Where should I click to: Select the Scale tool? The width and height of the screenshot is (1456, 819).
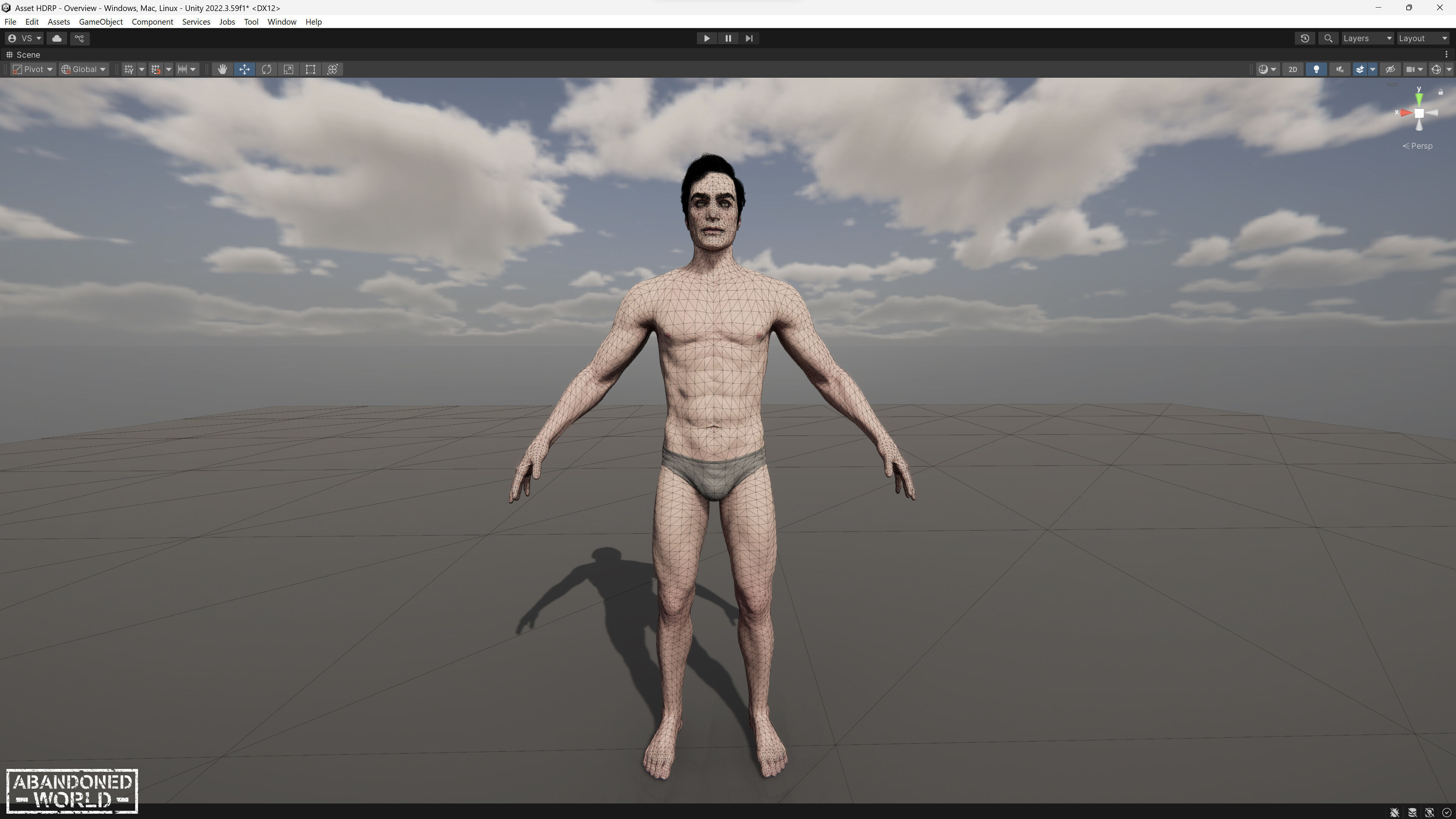point(288,69)
